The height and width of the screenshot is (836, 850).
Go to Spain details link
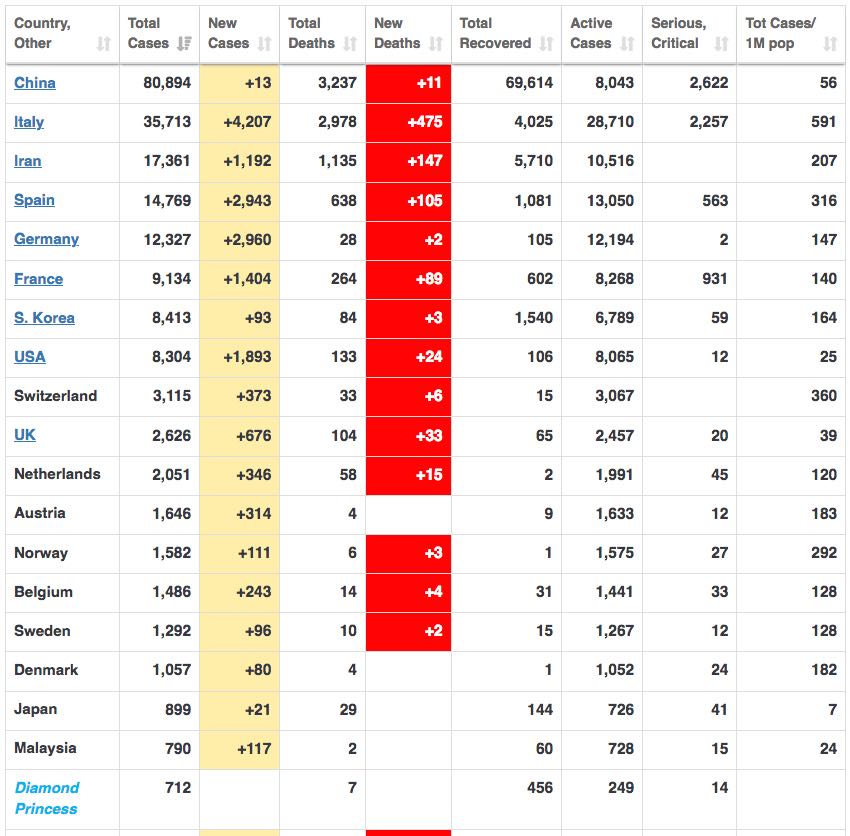pyautogui.click(x=34, y=200)
